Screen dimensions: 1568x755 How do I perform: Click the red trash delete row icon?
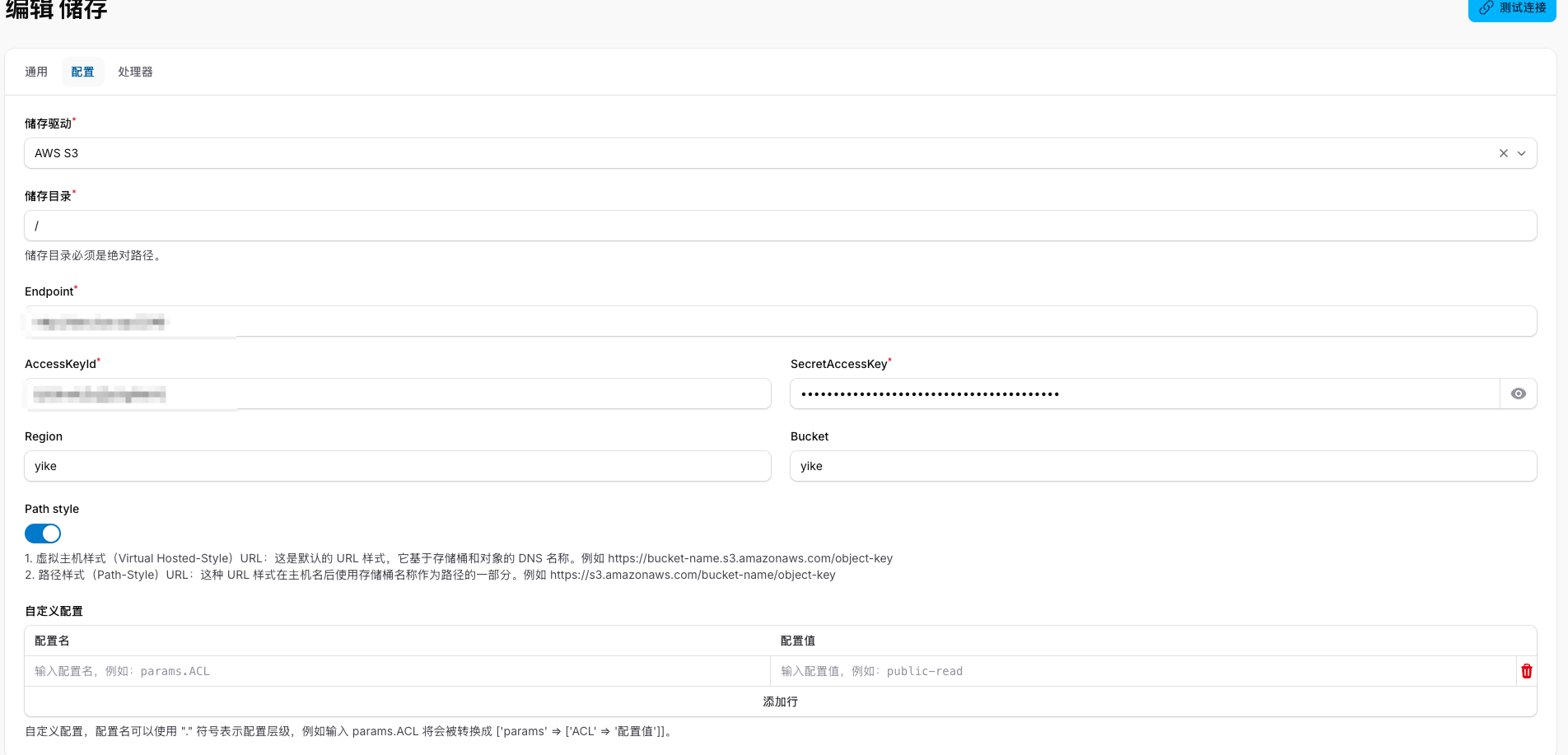tap(1526, 671)
